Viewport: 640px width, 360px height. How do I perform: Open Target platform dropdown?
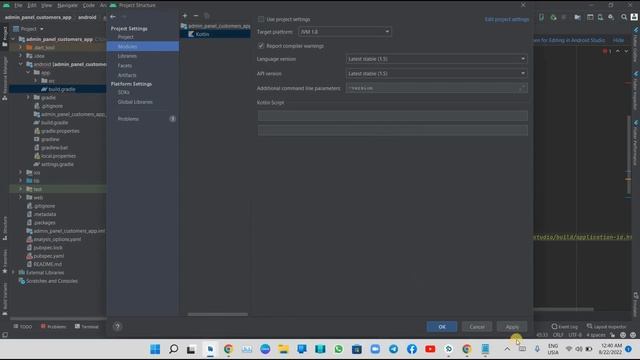pos(344,32)
